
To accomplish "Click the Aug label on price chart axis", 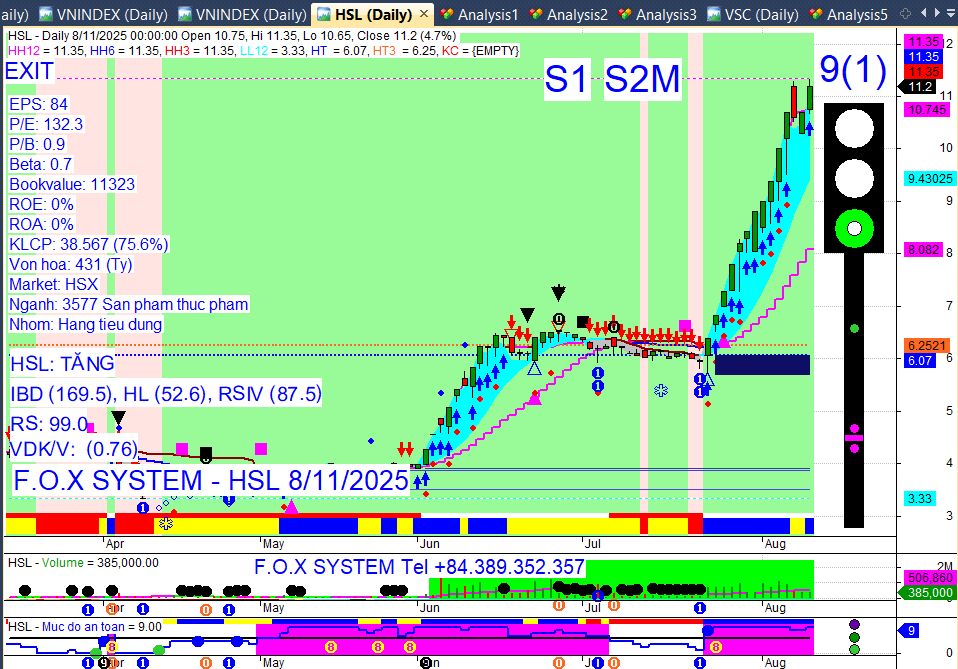I will 775,544.
